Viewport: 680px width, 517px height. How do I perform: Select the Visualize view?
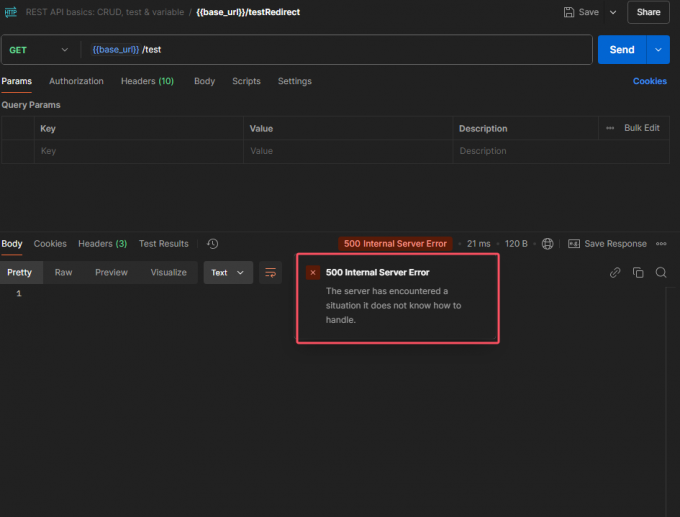point(169,272)
